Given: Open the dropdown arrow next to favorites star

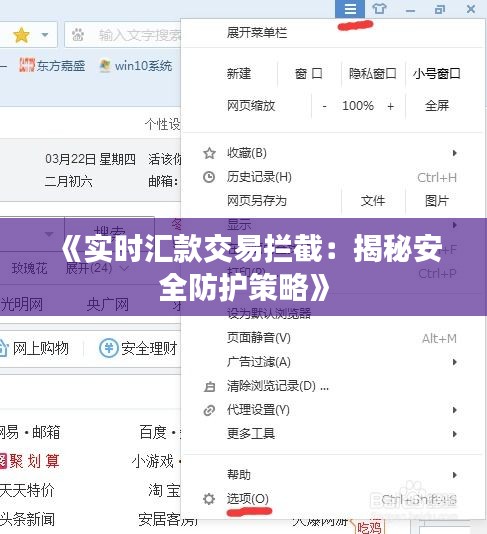Looking at the screenshot, I should [45, 35].
